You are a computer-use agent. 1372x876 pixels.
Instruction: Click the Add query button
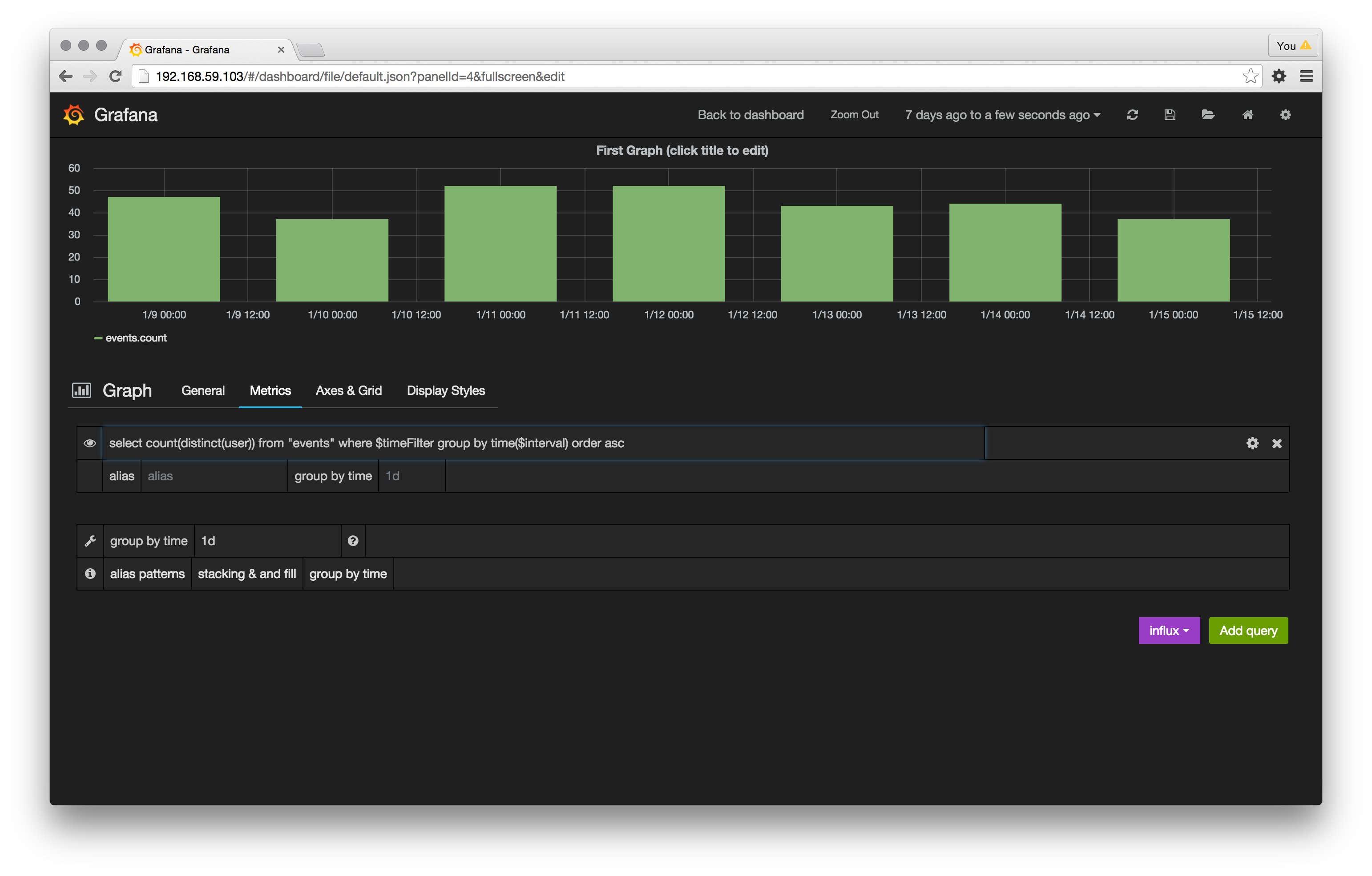(x=1248, y=631)
